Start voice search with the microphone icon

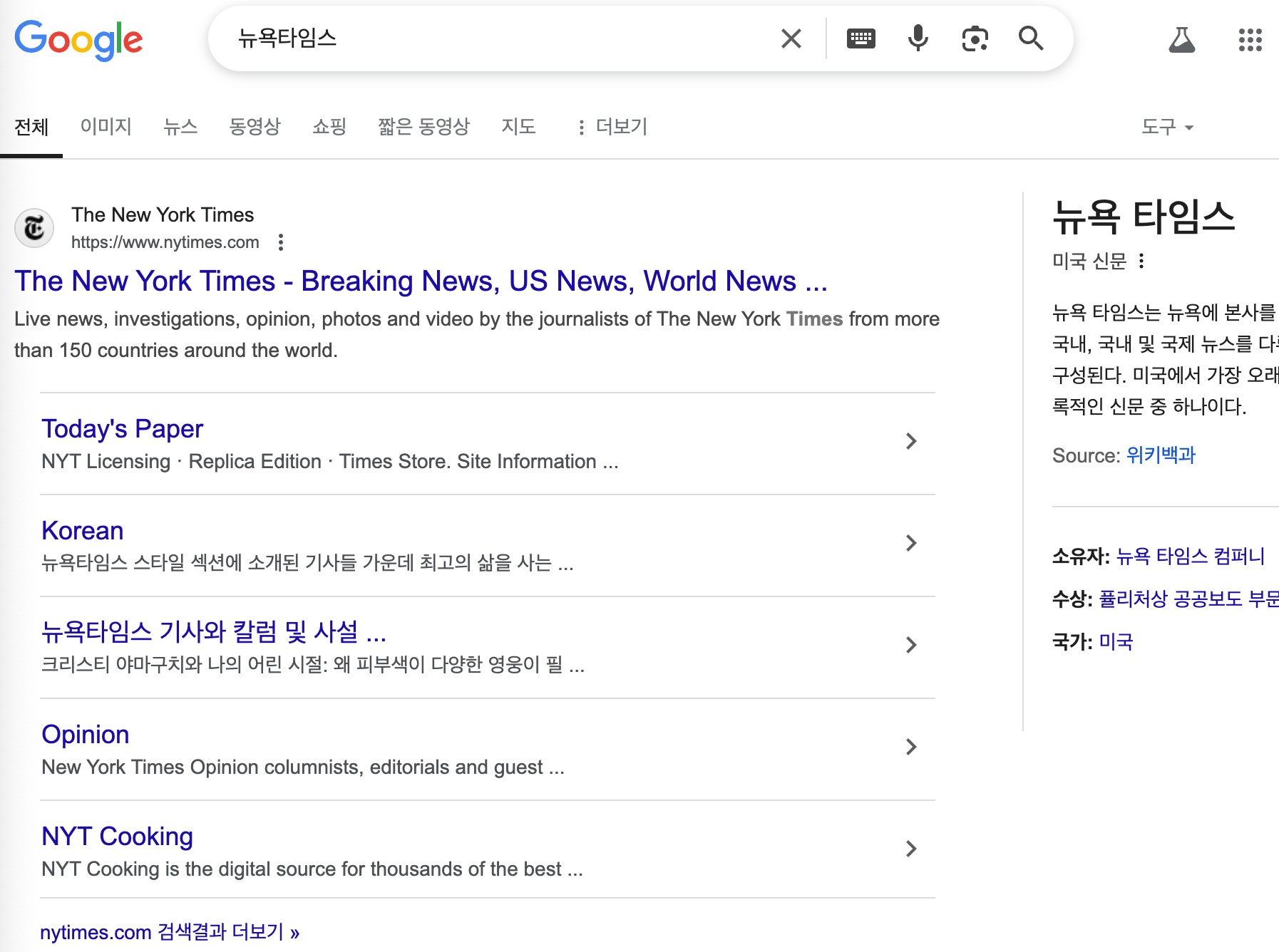click(918, 38)
